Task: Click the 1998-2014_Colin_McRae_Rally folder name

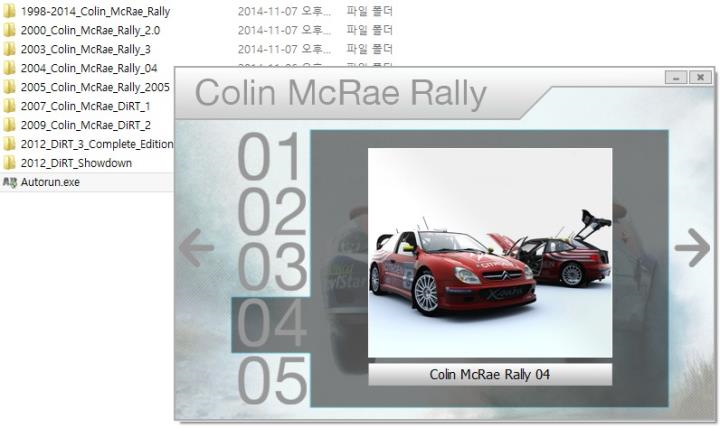Action: pyautogui.click(x=96, y=11)
